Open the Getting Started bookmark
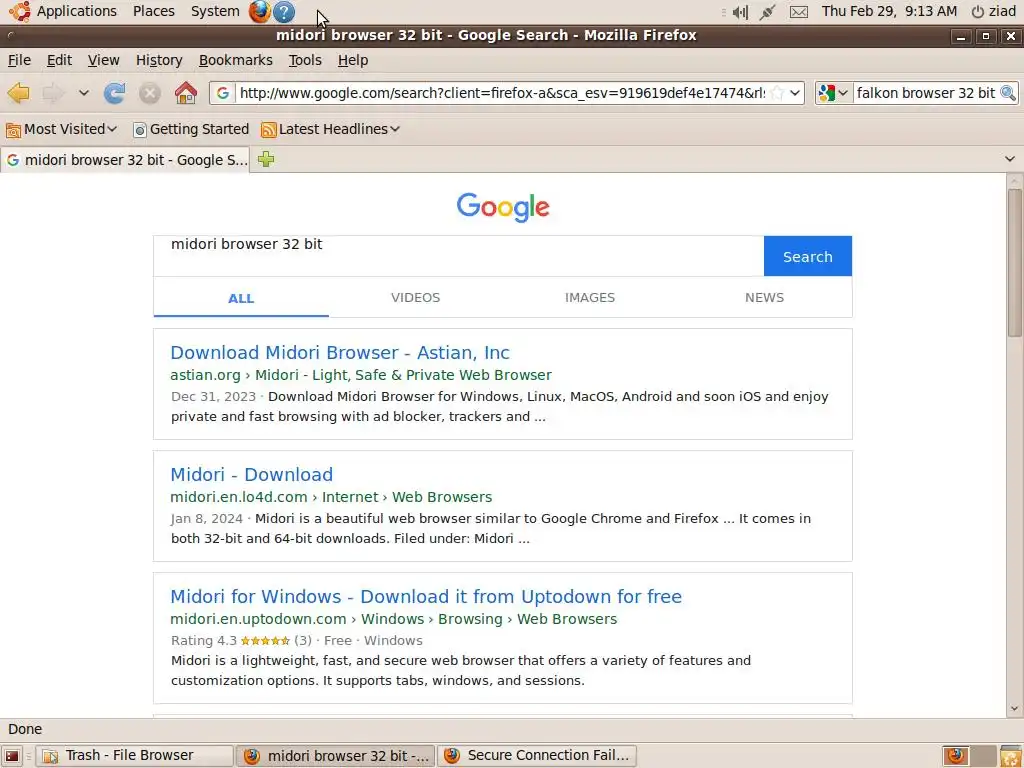The width and height of the screenshot is (1024, 768). (191, 129)
